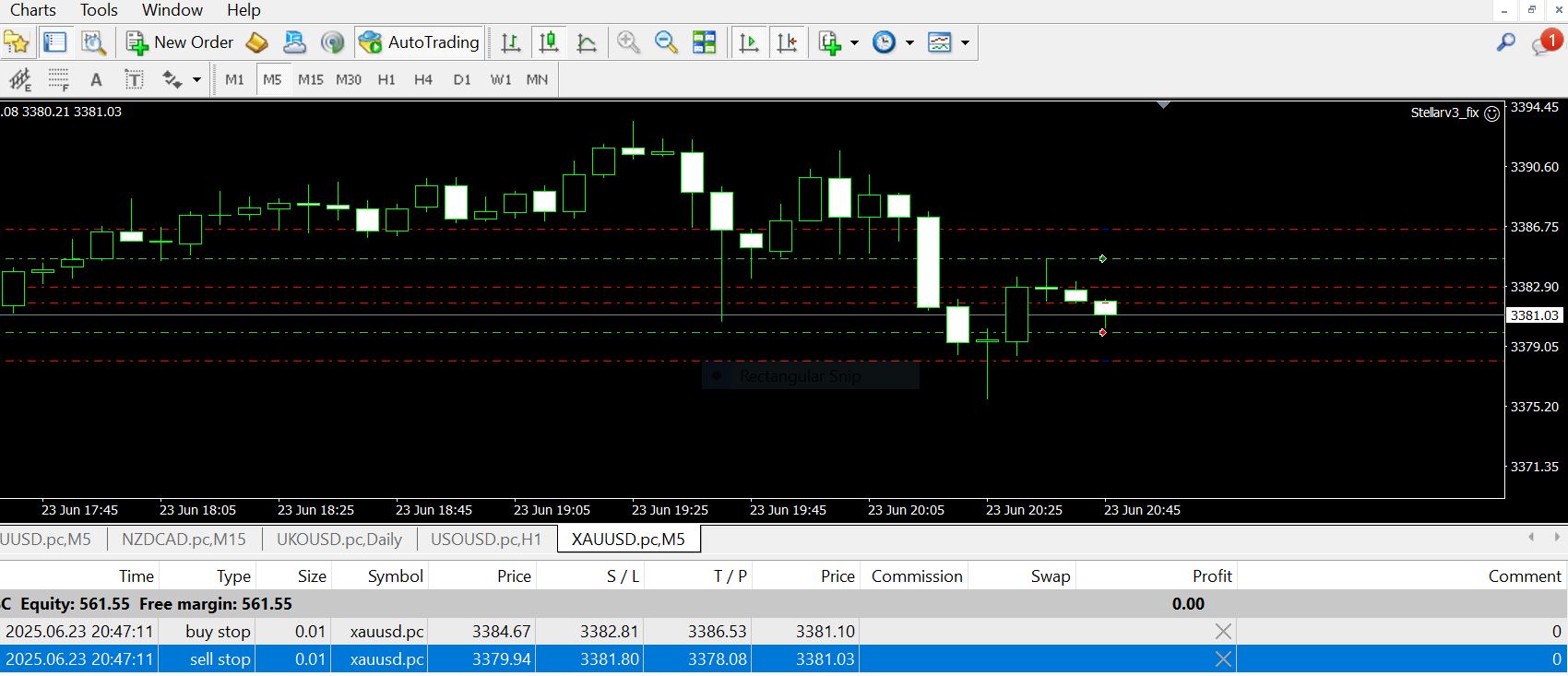The height and width of the screenshot is (676, 1568).
Task: Tile chart windows icon
Action: pos(705,42)
